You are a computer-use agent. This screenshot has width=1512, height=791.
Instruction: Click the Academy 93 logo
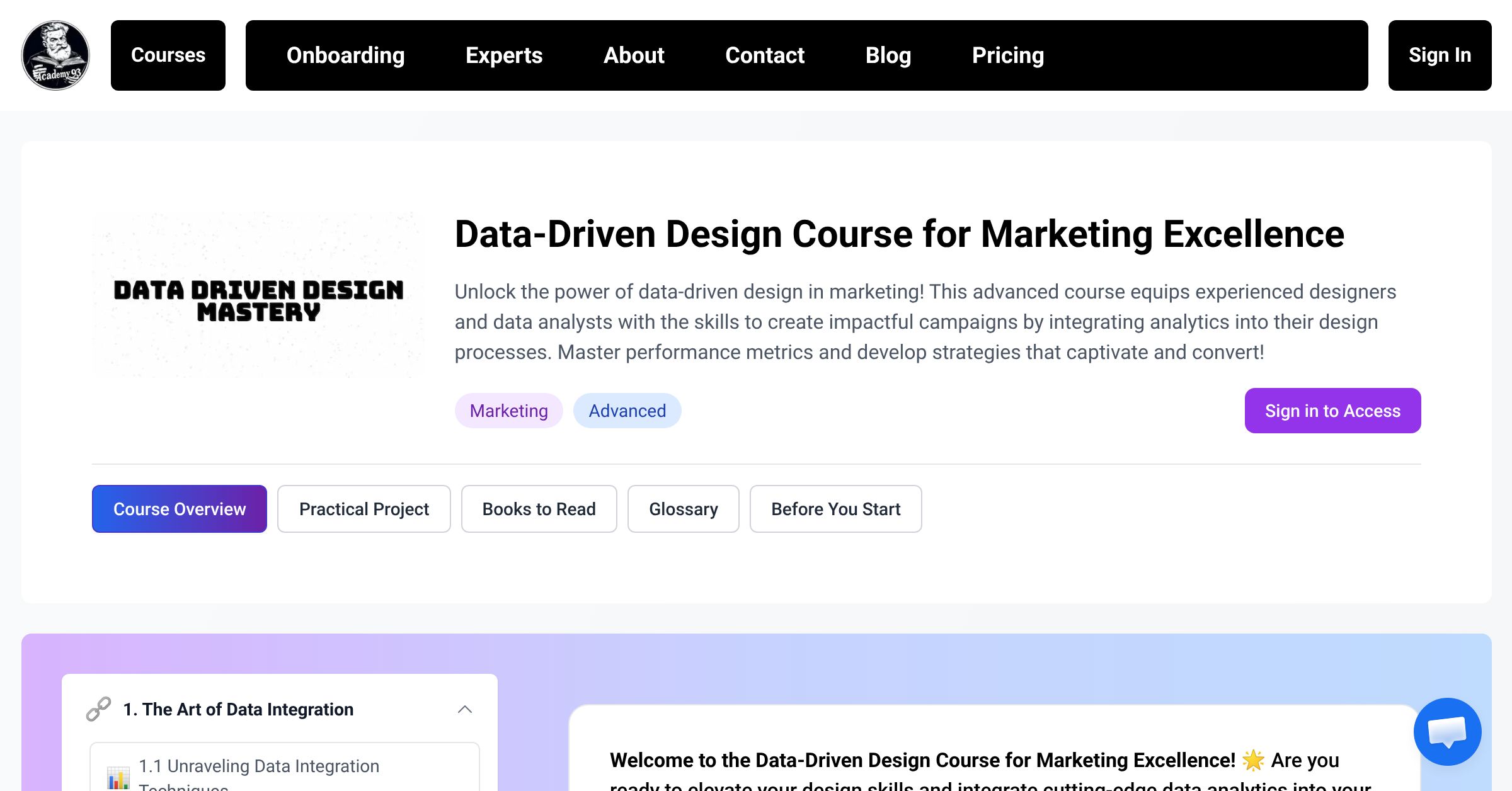55,55
